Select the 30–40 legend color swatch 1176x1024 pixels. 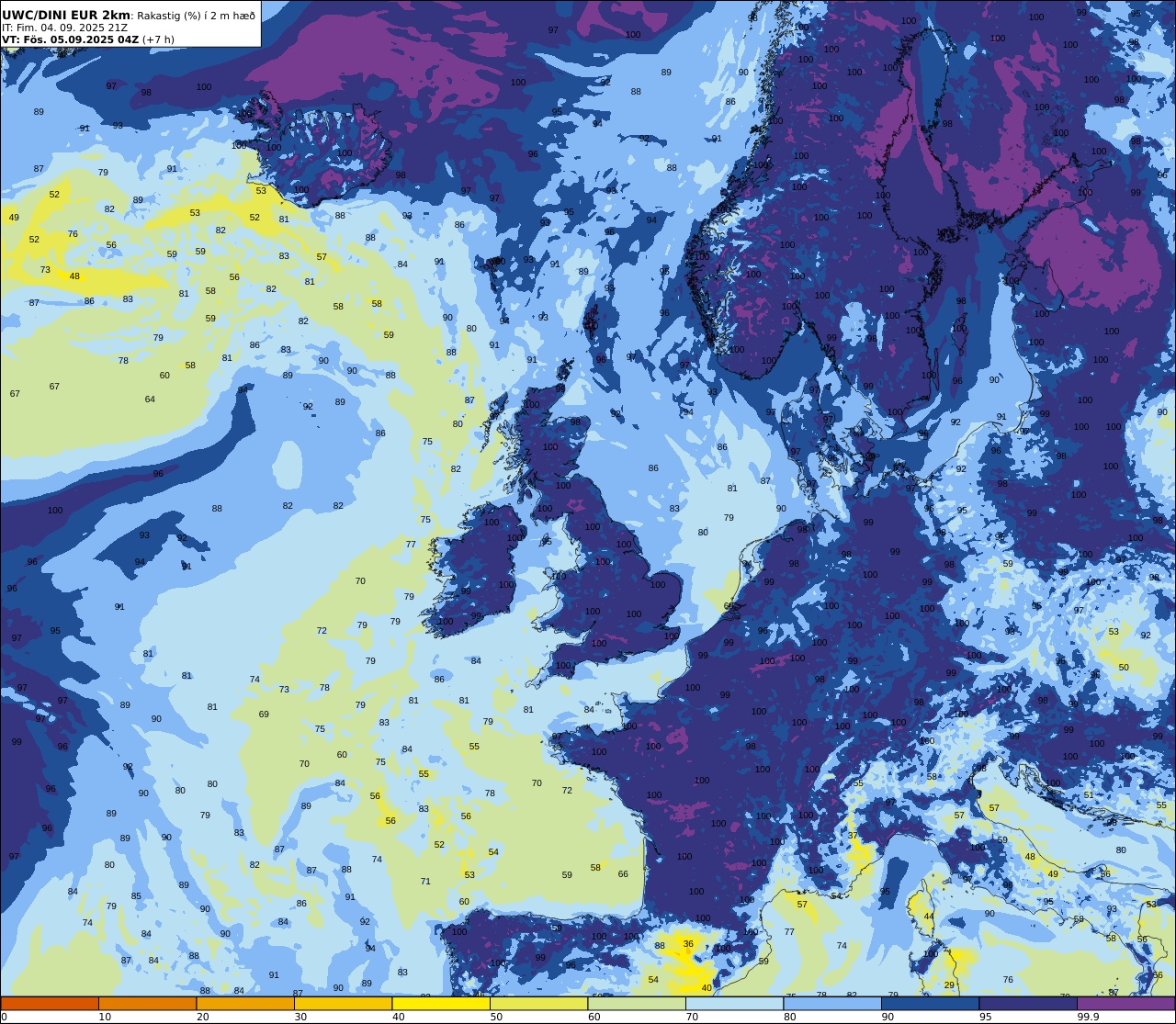click(343, 1003)
